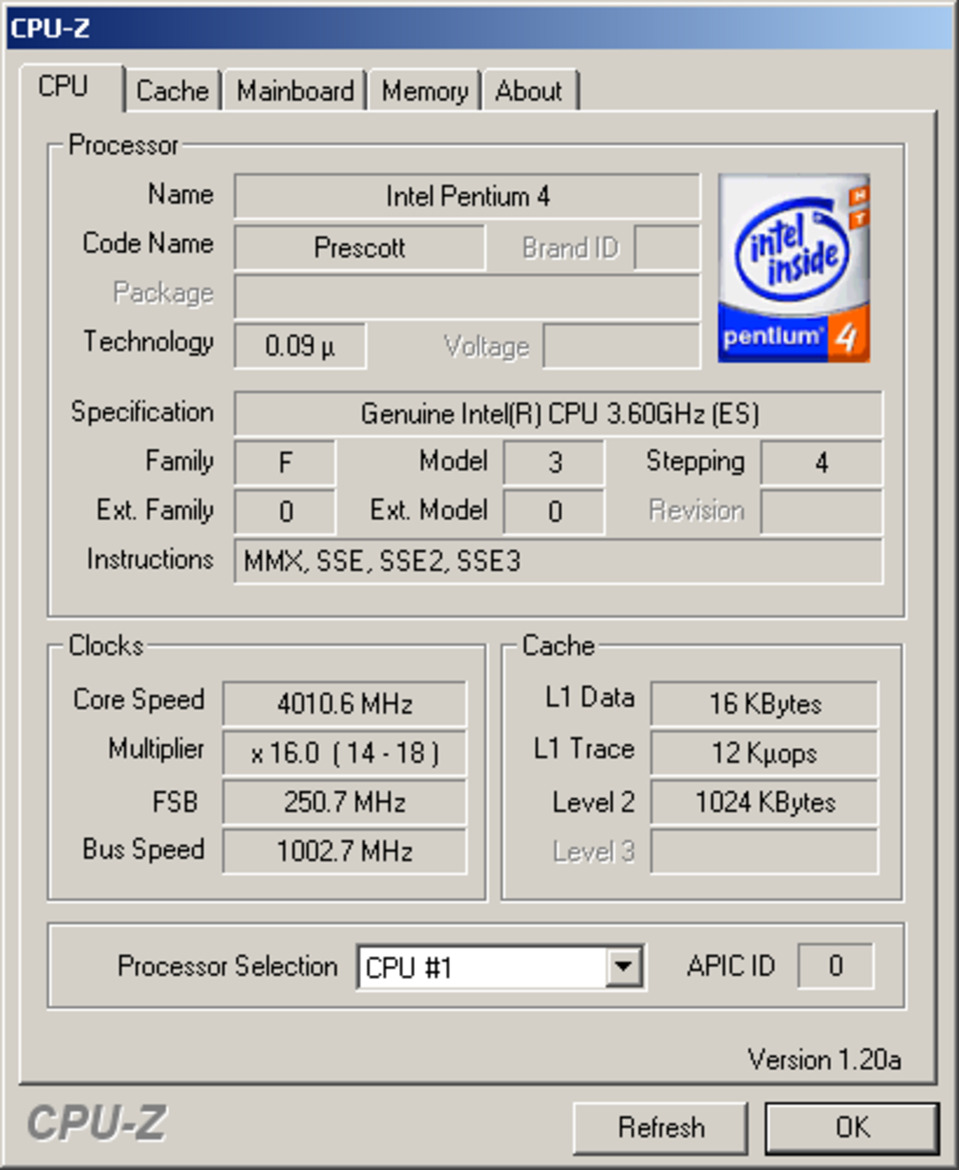This screenshot has width=959, height=1170.
Task: Click the empty Voltage field
Action: [x=622, y=345]
